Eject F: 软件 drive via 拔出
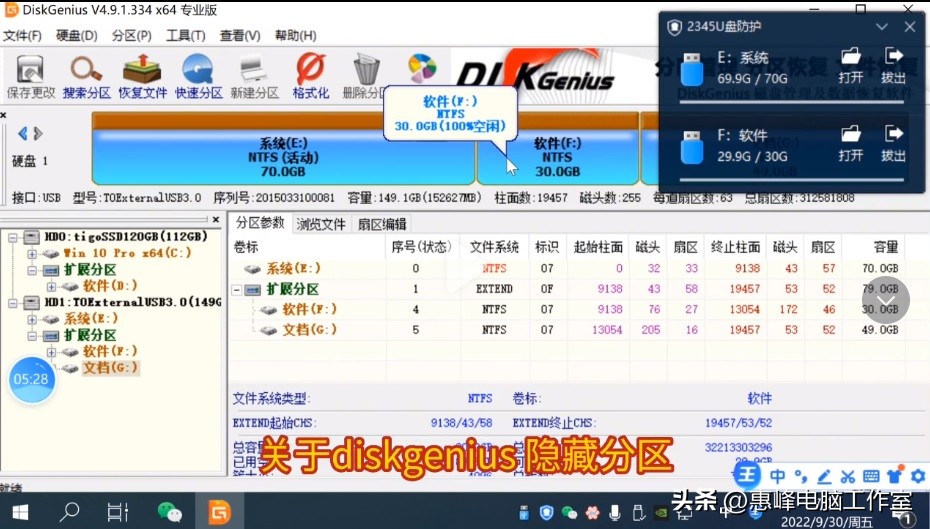Image resolution: width=930 pixels, height=529 pixels. pyautogui.click(x=893, y=144)
